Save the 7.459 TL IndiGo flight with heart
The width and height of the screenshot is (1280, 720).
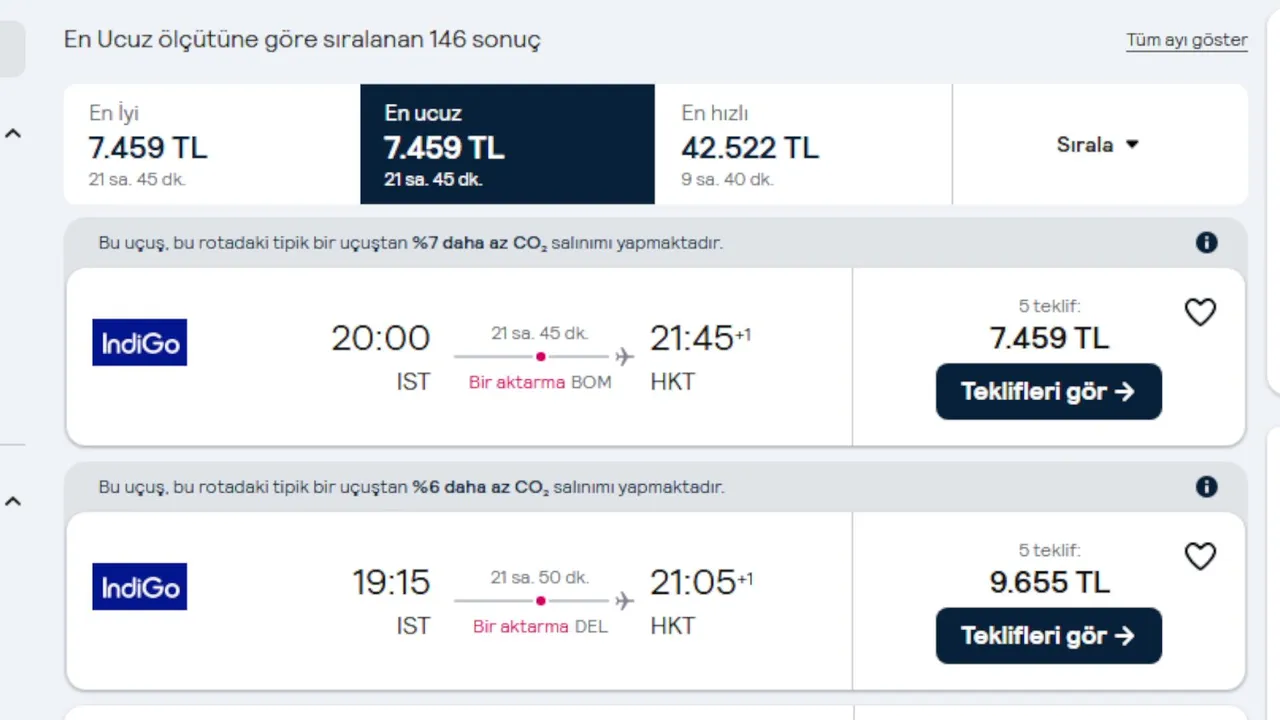pos(1200,313)
